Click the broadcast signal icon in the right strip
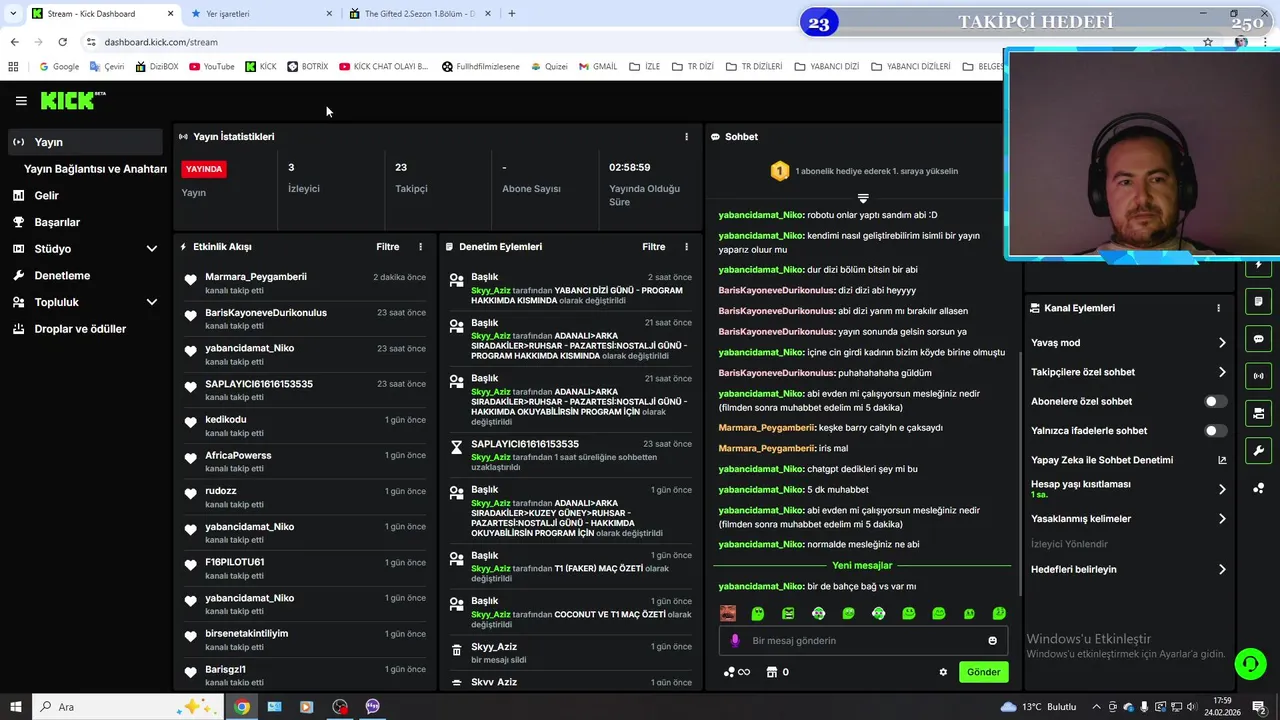1280x720 pixels. pyautogui.click(x=1258, y=376)
